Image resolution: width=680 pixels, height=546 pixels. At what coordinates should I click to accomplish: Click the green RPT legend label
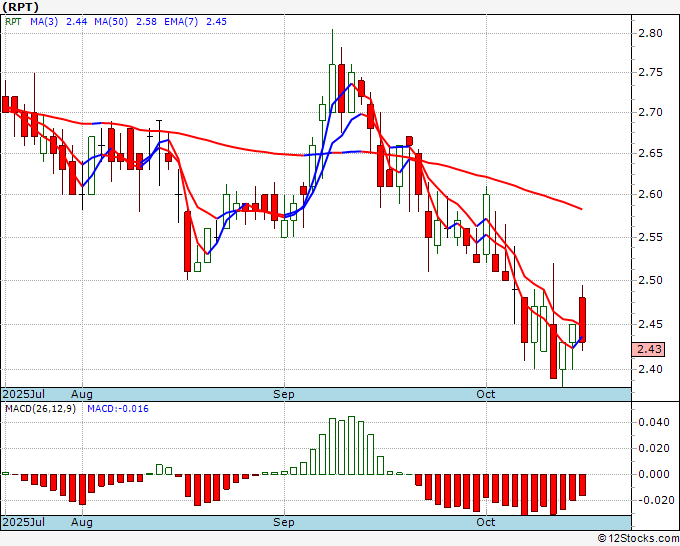(13, 22)
